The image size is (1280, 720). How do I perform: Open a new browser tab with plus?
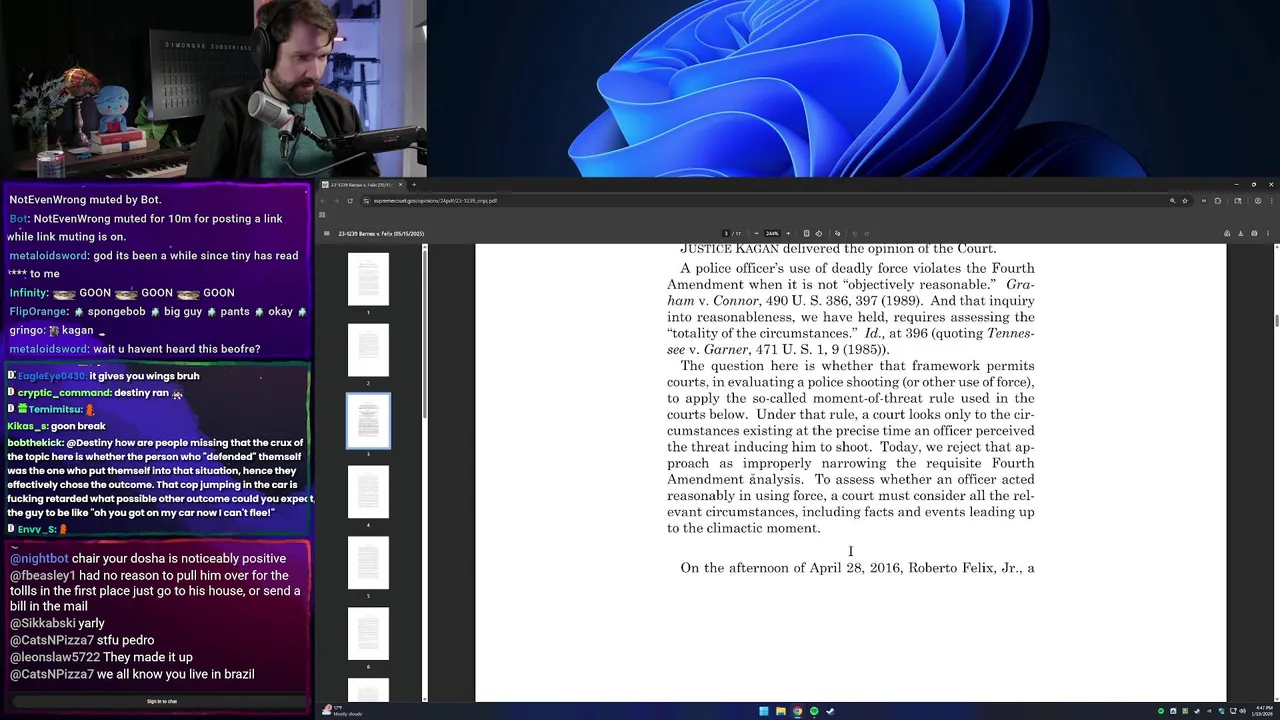click(x=414, y=185)
